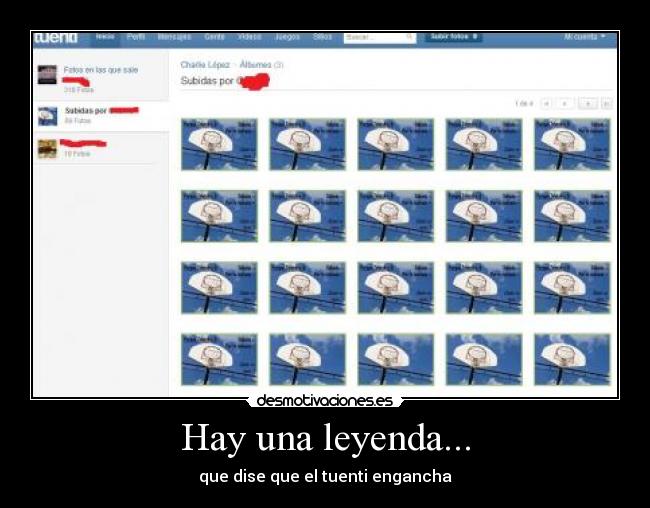This screenshot has width=650, height=508.
Task: Switch to the Gente tab
Action: point(214,37)
